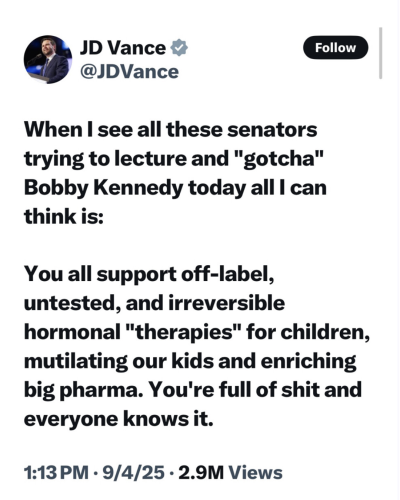Screen dimensions: 400x500
Task: Click the phrase "You all support off-label"
Action: click(x=149, y=274)
